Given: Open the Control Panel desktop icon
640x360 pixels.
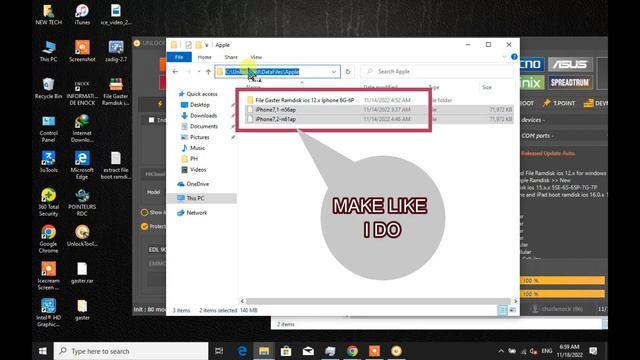Looking at the screenshot, I should 49,128.
